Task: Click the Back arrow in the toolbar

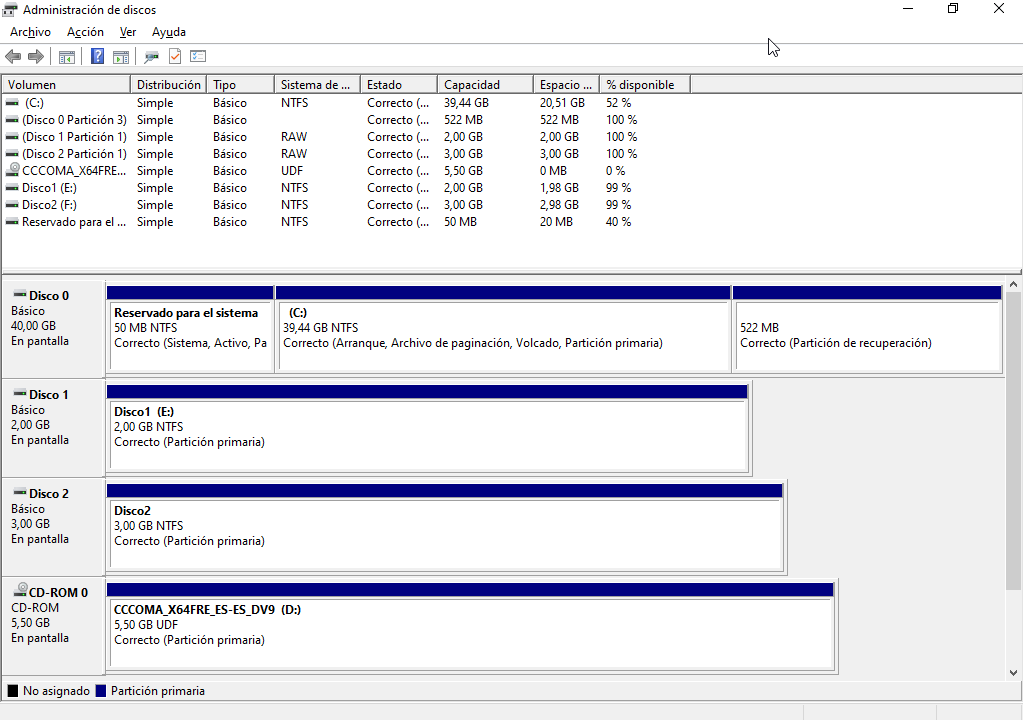Action: 13,57
